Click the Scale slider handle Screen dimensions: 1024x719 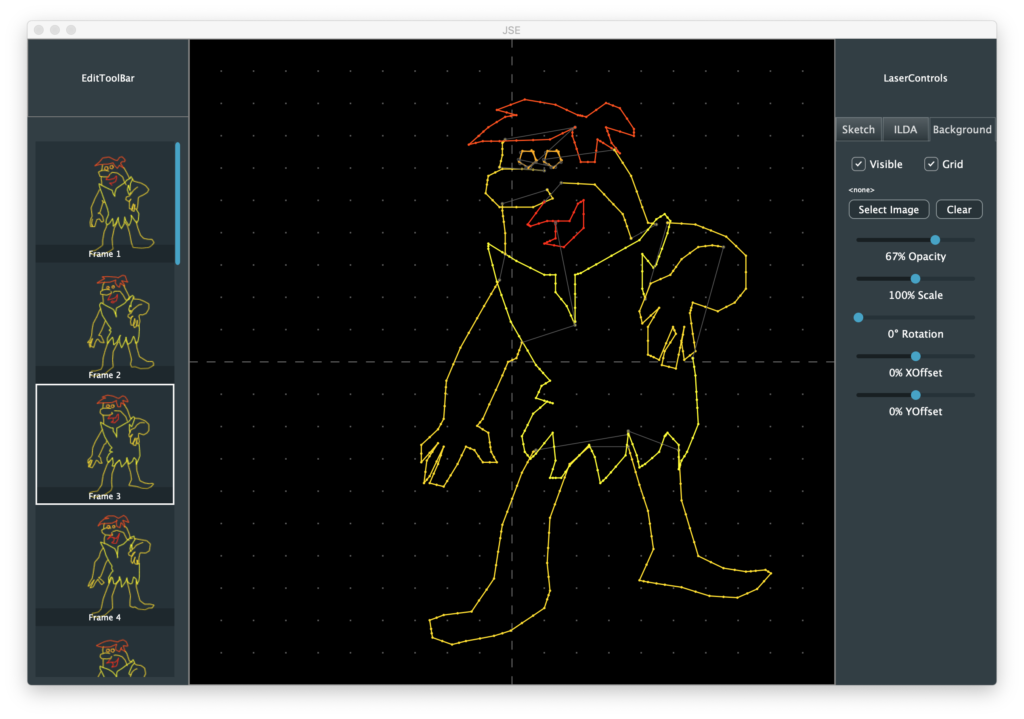tap(915, 279)
